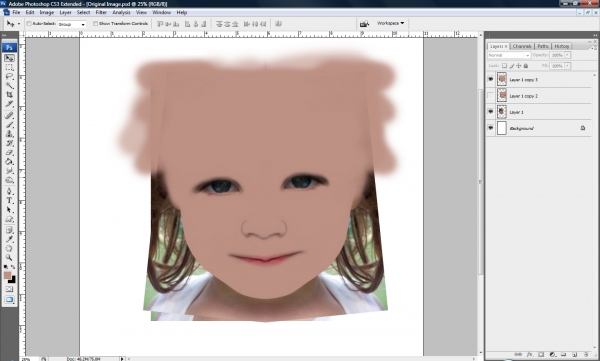Image resolution: width=600 pixels, height=361 pixels.
Task: Select the Blur tool
Action: [x=9, y=171]
